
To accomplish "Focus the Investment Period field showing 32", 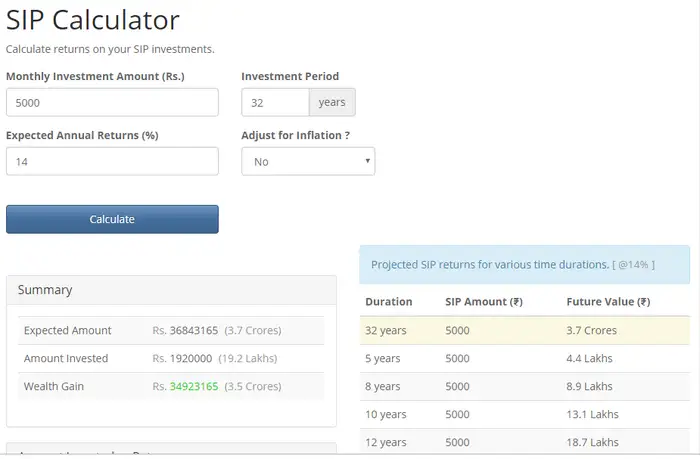I will click(x=275, y=102).
